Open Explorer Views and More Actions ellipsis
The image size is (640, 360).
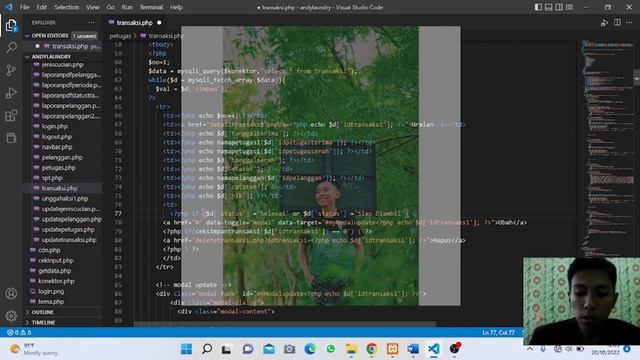pos(91,23)
